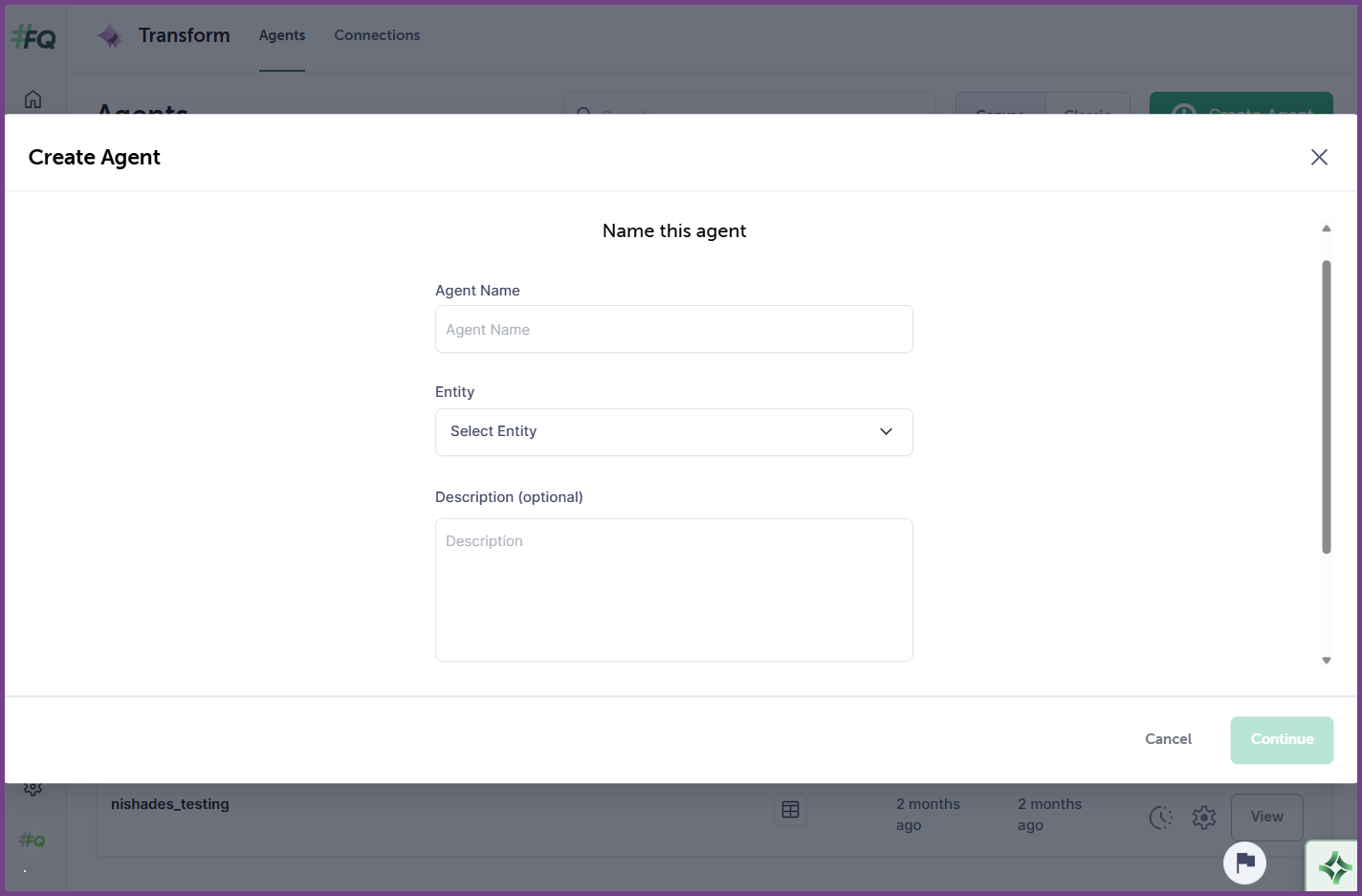Click the Transform app logo icon
Image resolution: width=1362 pixels, height=896 pixels.
(x=110, y=36)
